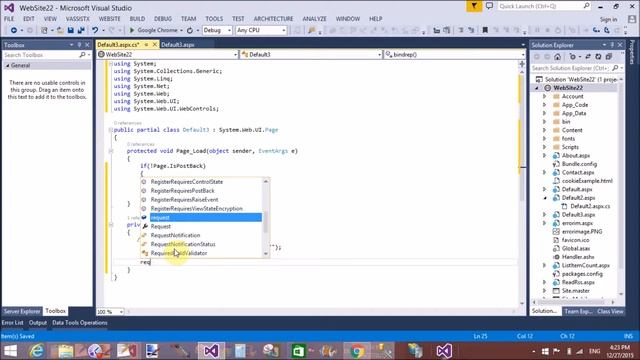
Task: Start debugging with green play icon
Action: (x=132, y=30)
